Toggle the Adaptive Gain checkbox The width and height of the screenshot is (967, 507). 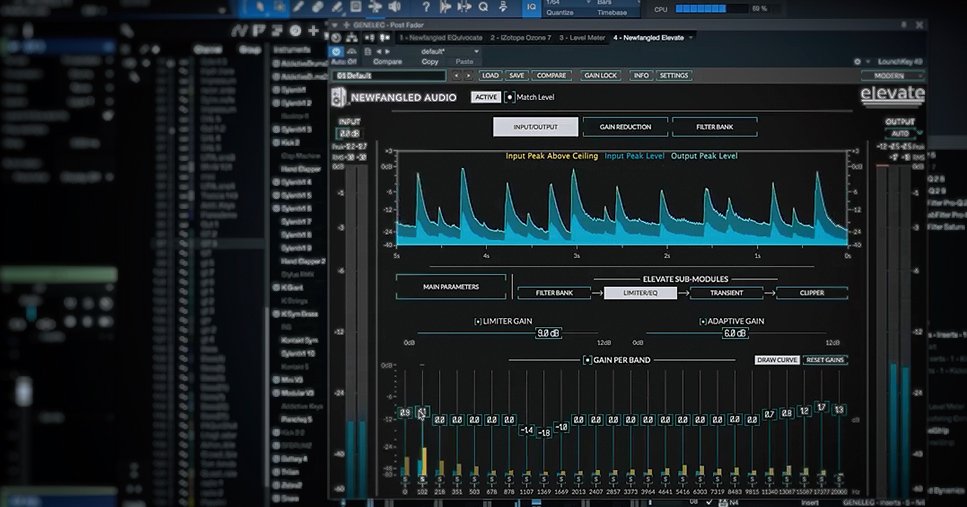click(x=703, y=322)
